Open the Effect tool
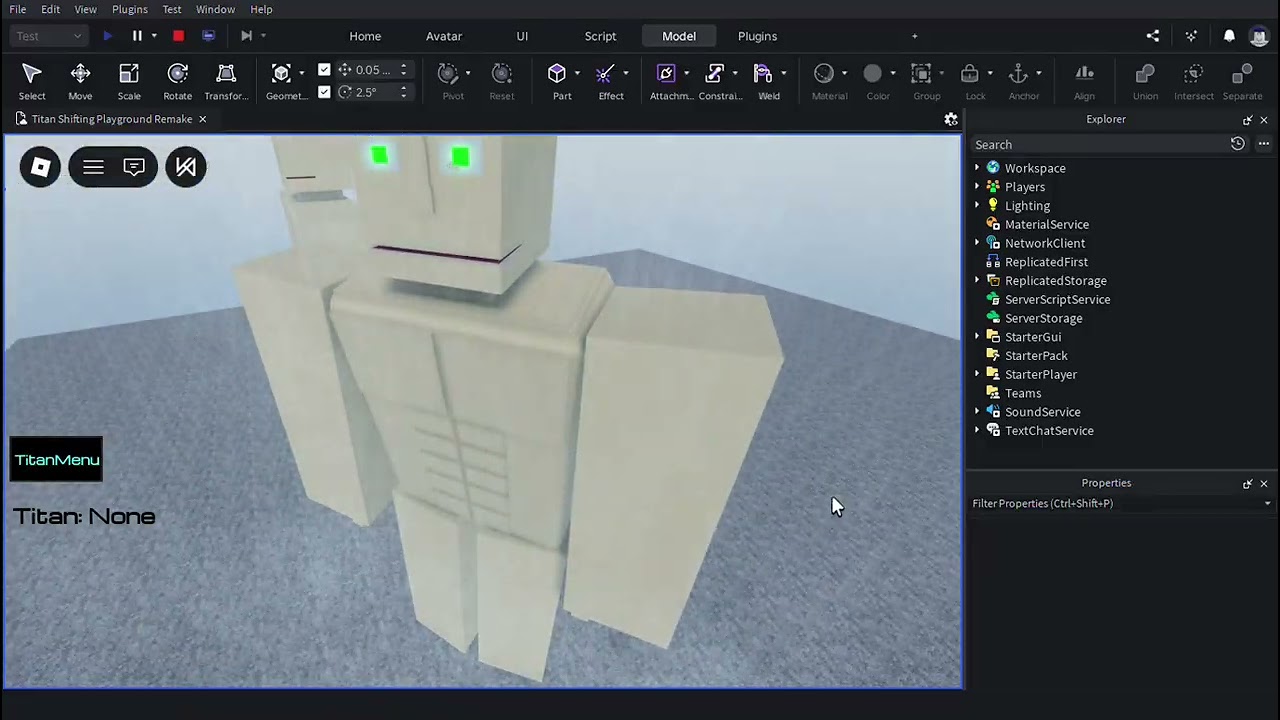Screen dimensions: 1280x720 [x=605, y=74]
